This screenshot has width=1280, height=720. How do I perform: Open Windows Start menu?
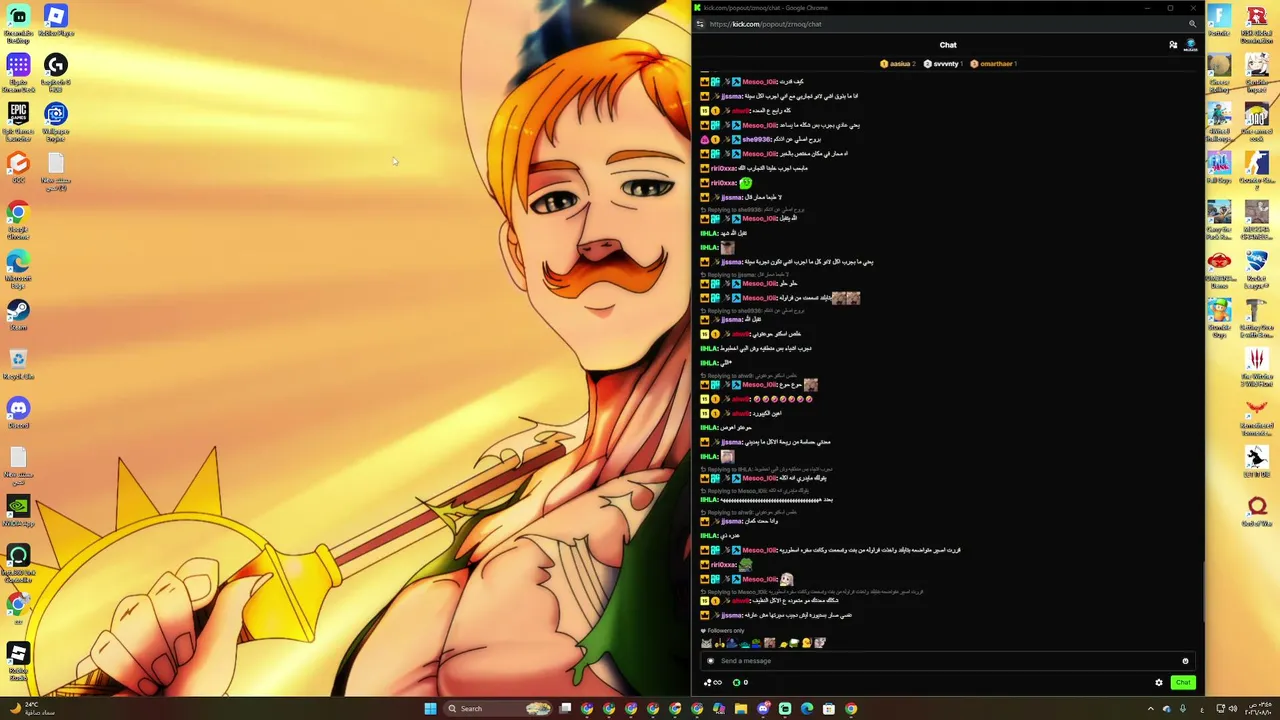pyautogui.click(x=430, y=709)
